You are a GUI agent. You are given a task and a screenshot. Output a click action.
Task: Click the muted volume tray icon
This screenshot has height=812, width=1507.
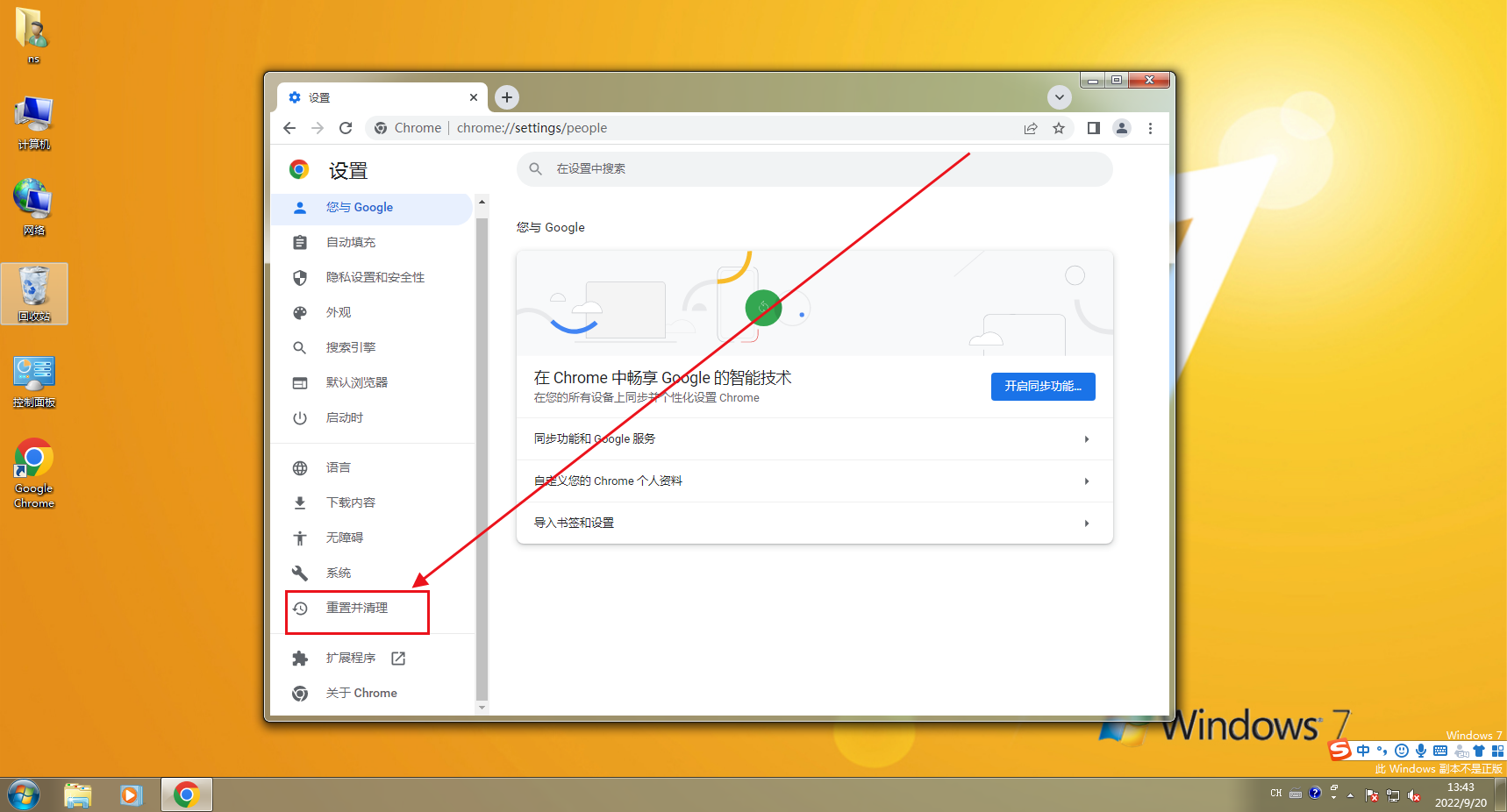pos(1414,795)
